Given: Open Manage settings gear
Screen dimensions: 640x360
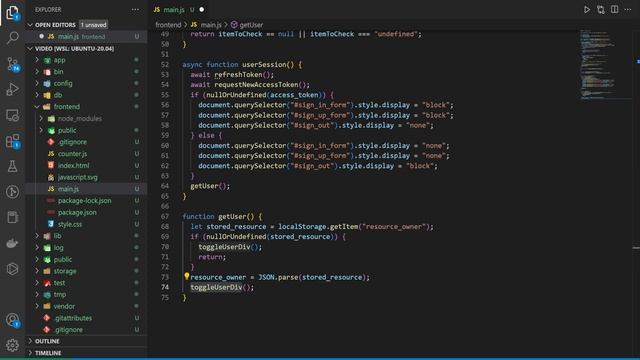Looking at the screenshot, I should 13,345.
